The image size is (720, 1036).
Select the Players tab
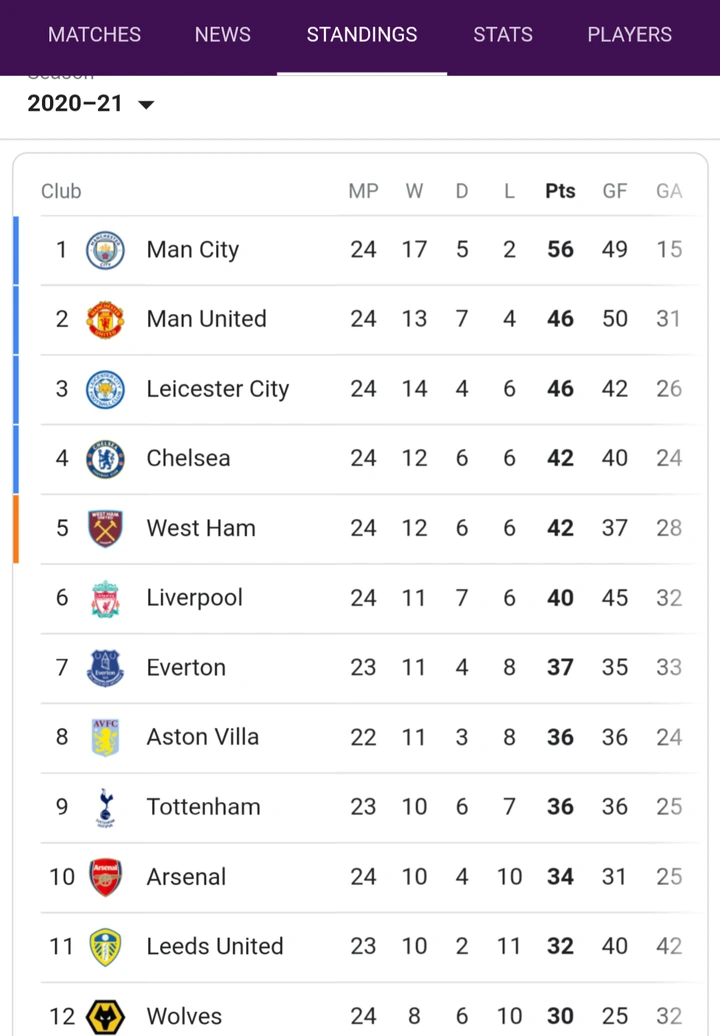pyautogui.click(x=630, y=34)
